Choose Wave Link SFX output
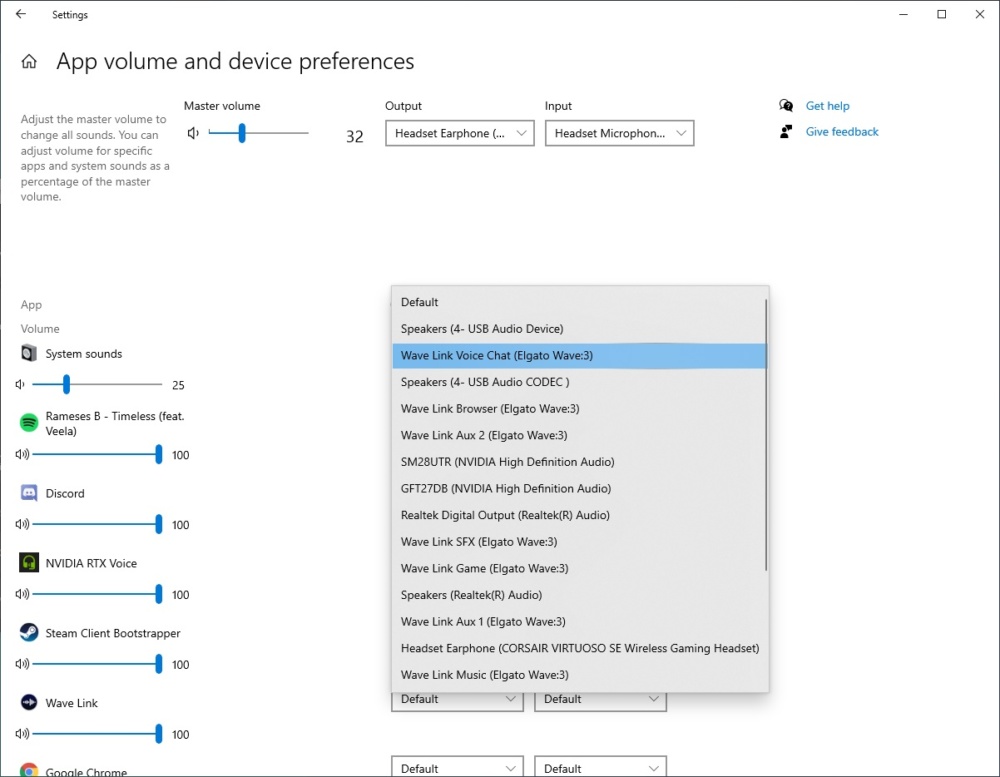 click(x=579, y=542)
